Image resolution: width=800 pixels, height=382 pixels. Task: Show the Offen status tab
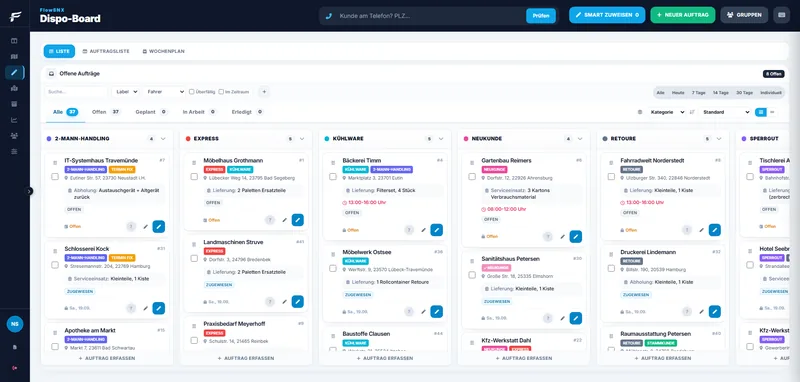pyautogui.click(x=106, y=112)
